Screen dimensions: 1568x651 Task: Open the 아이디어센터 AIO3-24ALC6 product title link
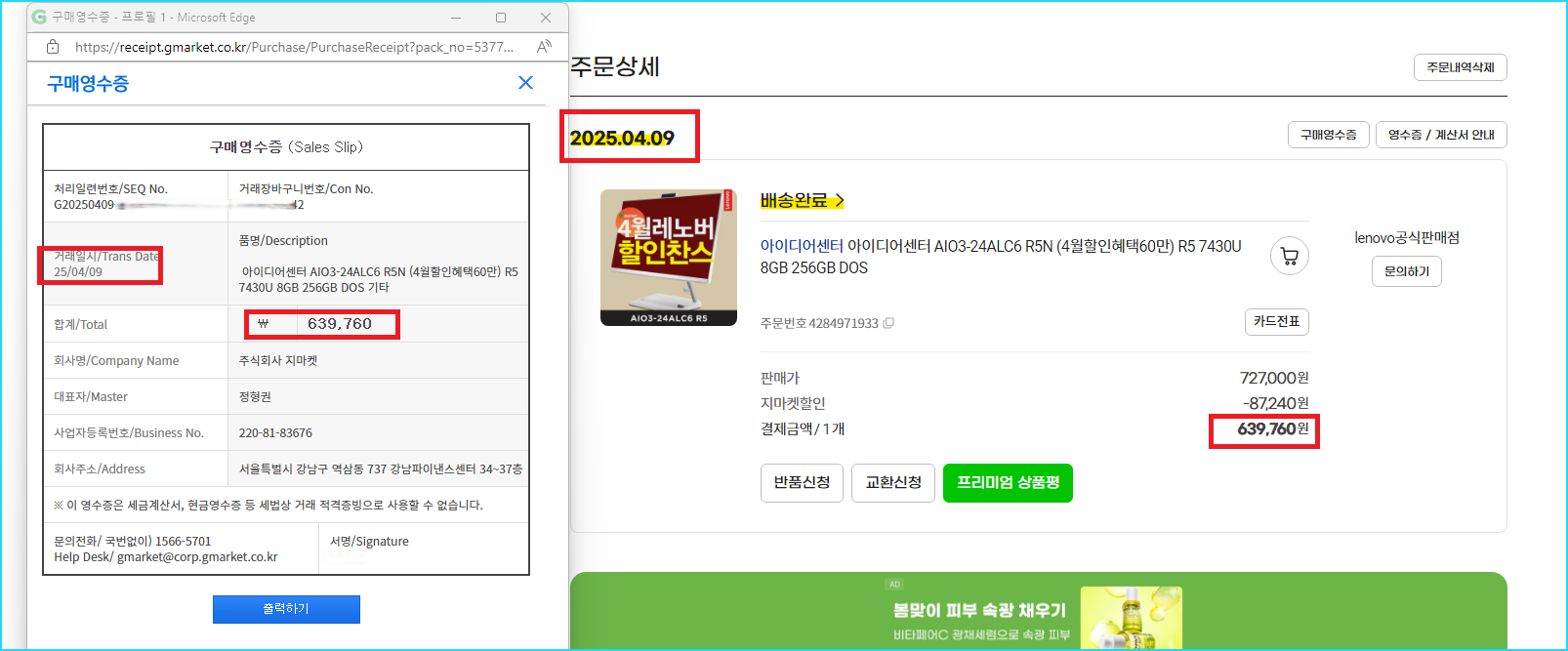coord(1001,257)
